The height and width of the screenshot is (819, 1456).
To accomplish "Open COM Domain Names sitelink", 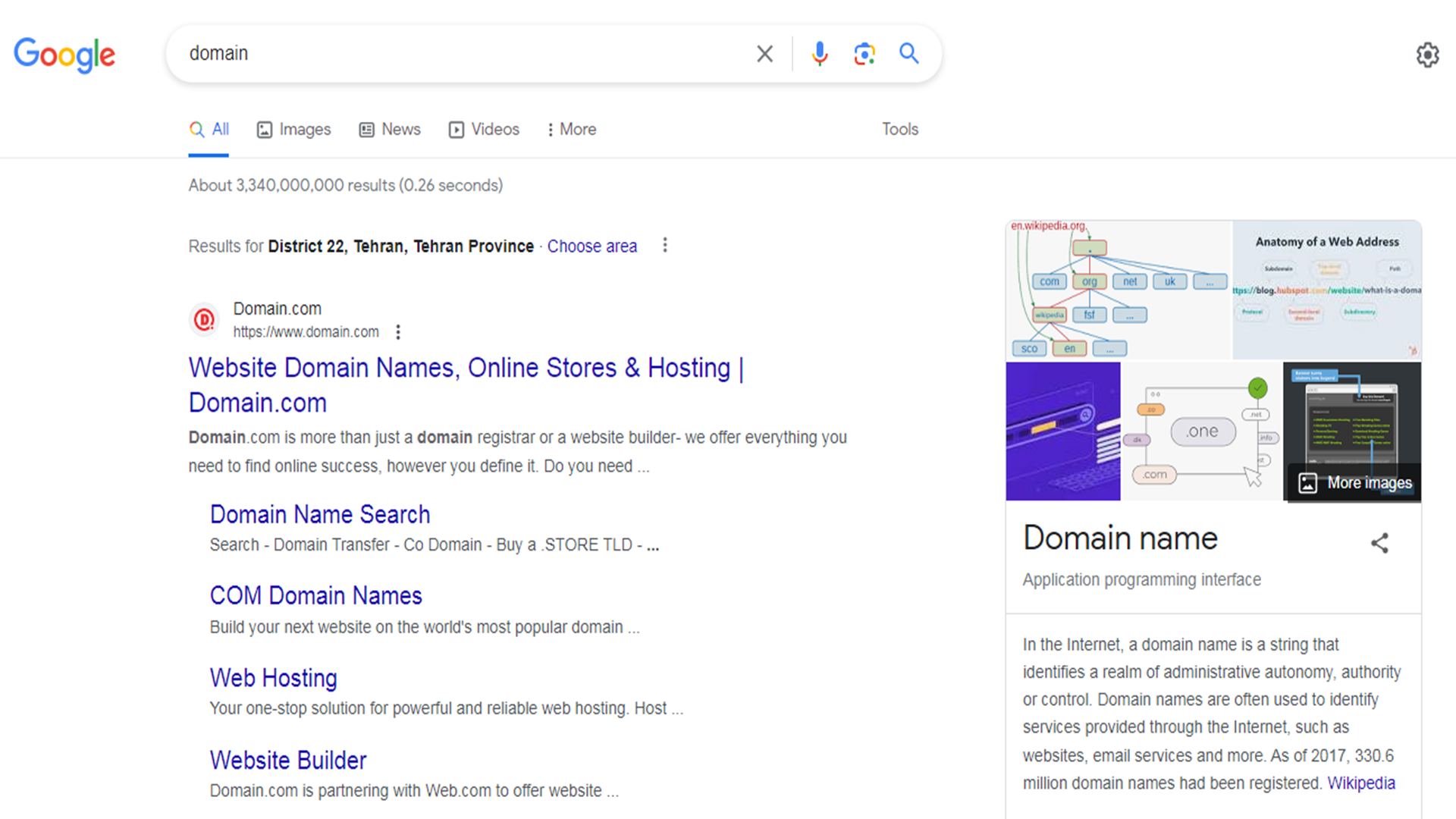I will tap(315, 596).
